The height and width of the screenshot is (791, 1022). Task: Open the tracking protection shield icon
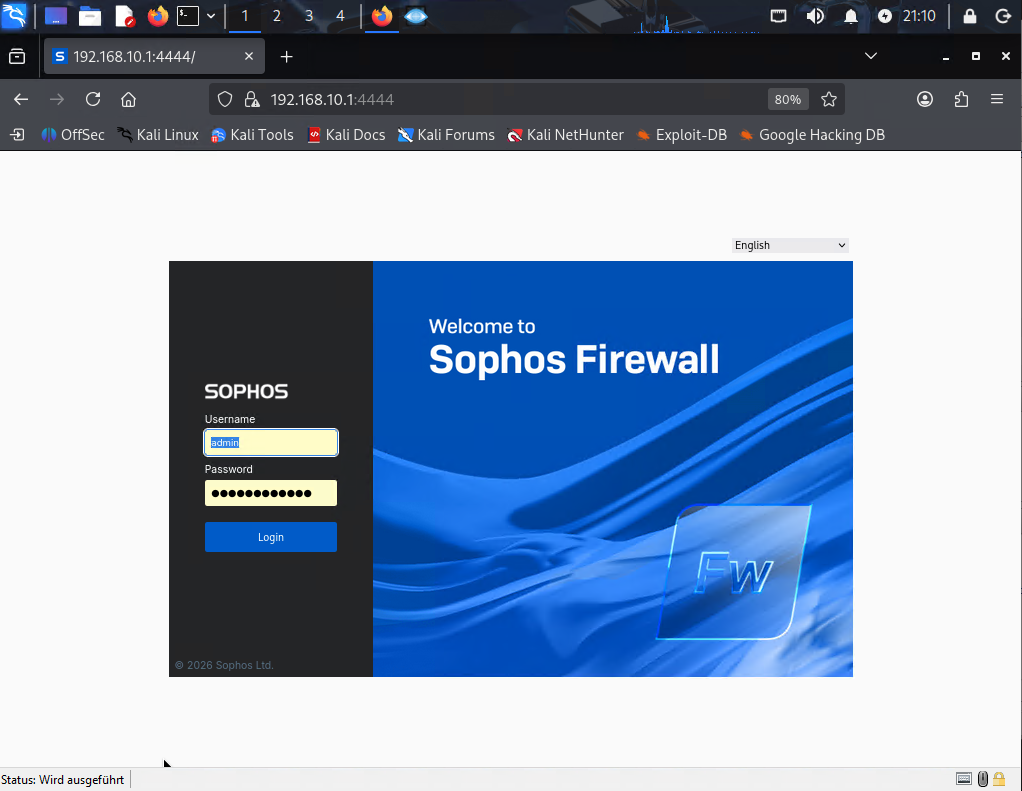click(225, 99)
